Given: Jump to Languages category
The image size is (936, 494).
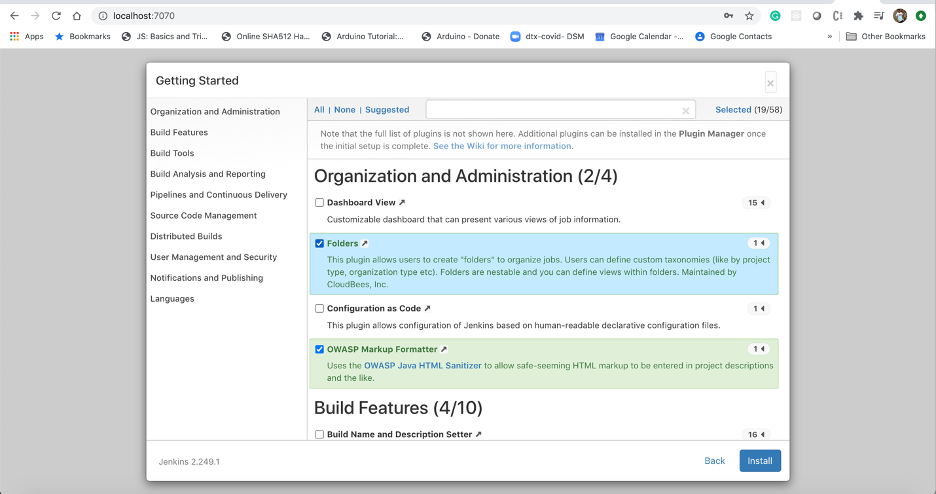Looking at the screenshot, I should (172, 299).
